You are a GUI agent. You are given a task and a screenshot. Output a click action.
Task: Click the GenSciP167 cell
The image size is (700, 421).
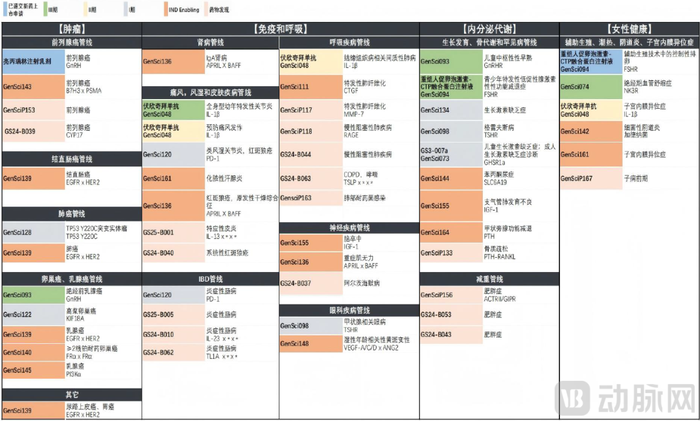coord(591,178)
